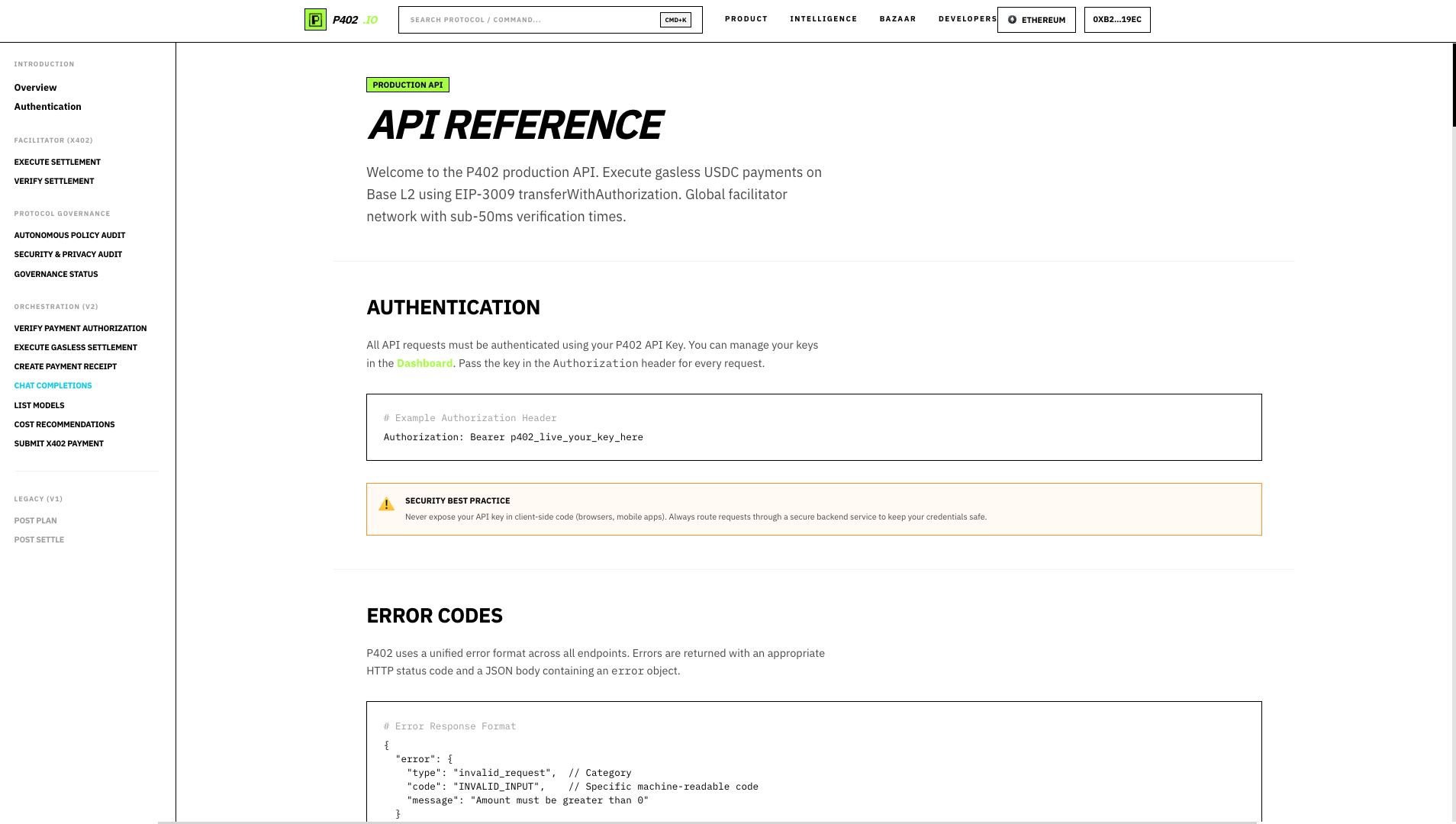Open the Developers menu
Image resolution: width=1456 pixels, height=824 pixels.
coord(967,18)
